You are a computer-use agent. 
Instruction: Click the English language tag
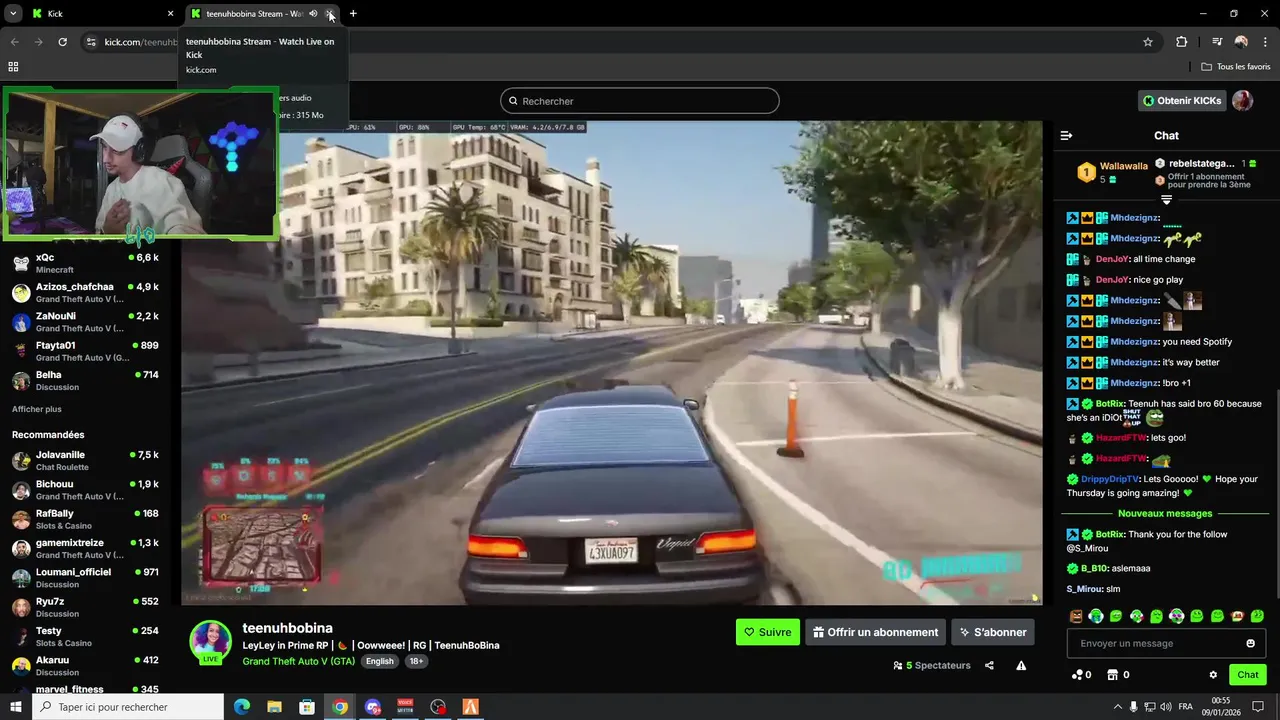tap(380, 661)
